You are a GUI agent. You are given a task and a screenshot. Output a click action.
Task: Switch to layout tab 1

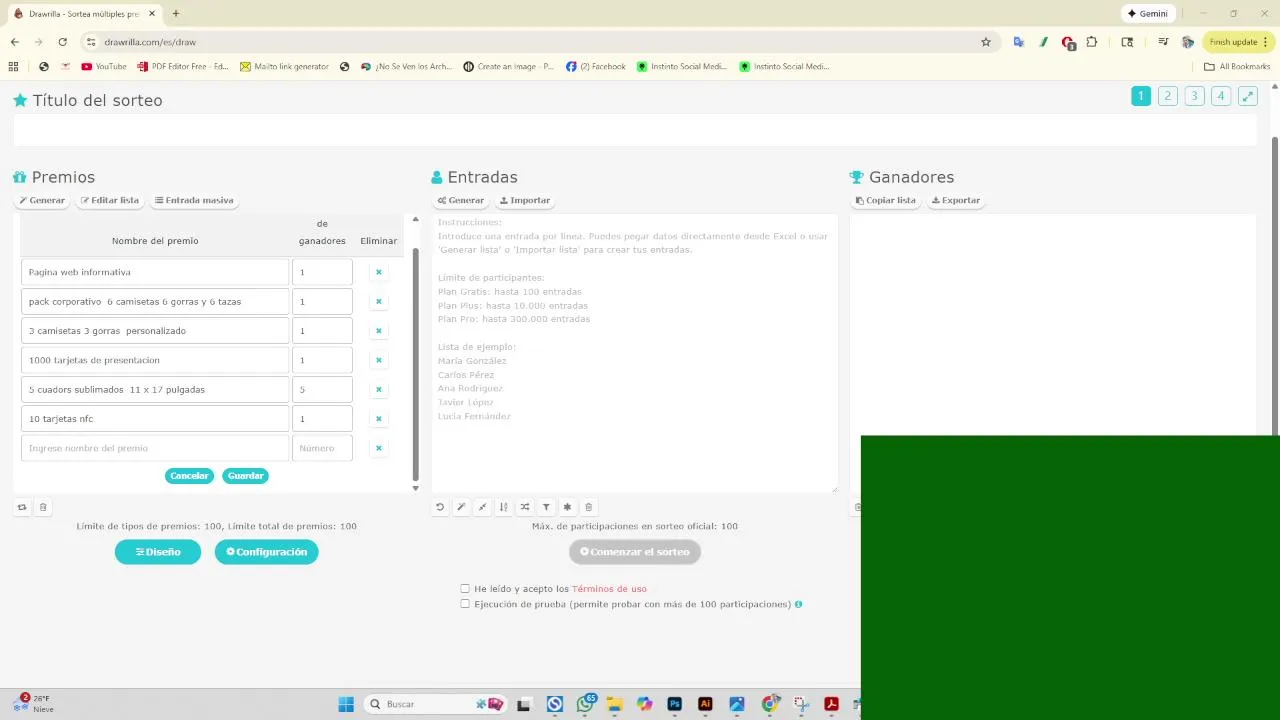click(1141, 96)
